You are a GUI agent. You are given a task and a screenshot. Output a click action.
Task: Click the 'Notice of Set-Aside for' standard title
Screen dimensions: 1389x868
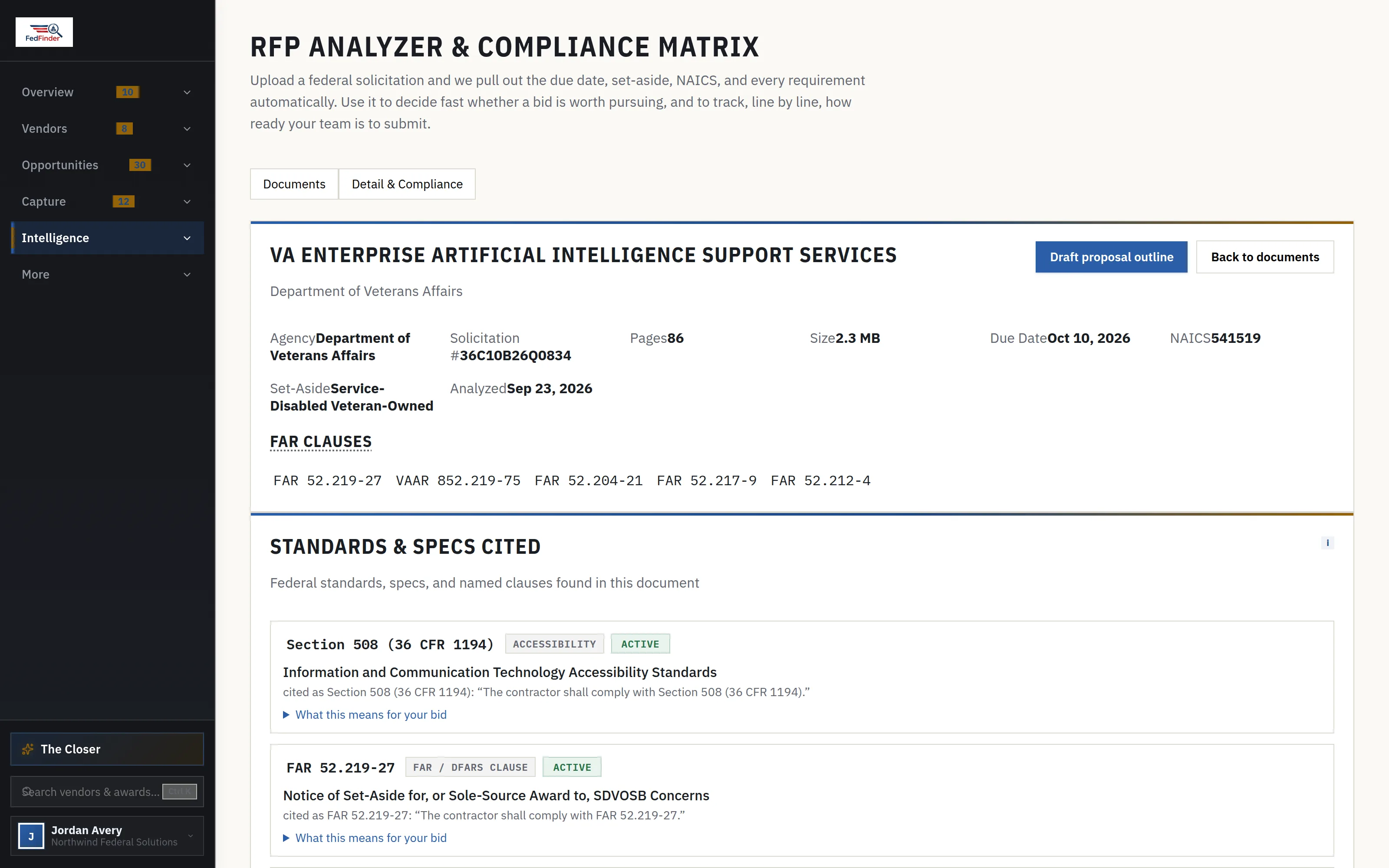(x=496, y=796)
